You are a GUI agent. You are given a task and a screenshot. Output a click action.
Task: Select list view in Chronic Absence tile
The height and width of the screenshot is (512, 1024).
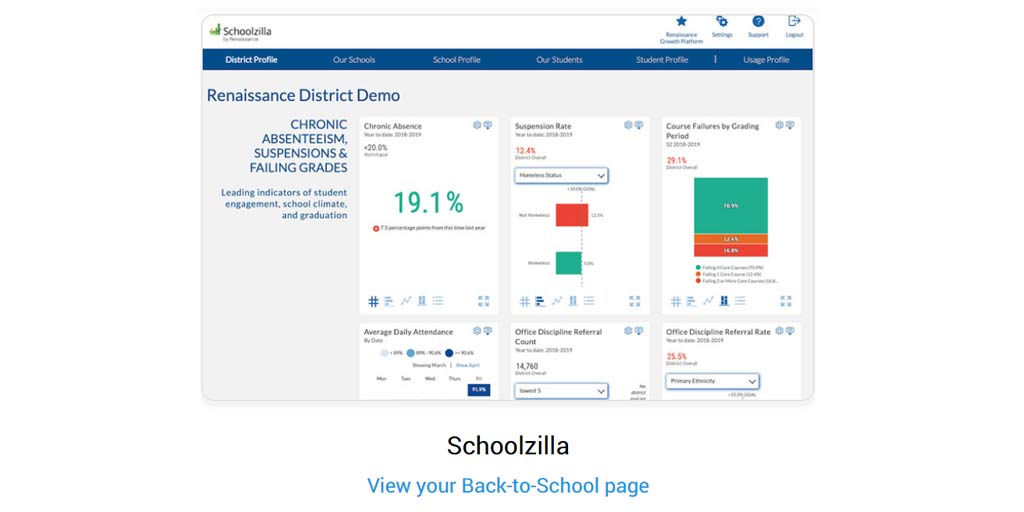pyautogui.click(x=438, y=301)
